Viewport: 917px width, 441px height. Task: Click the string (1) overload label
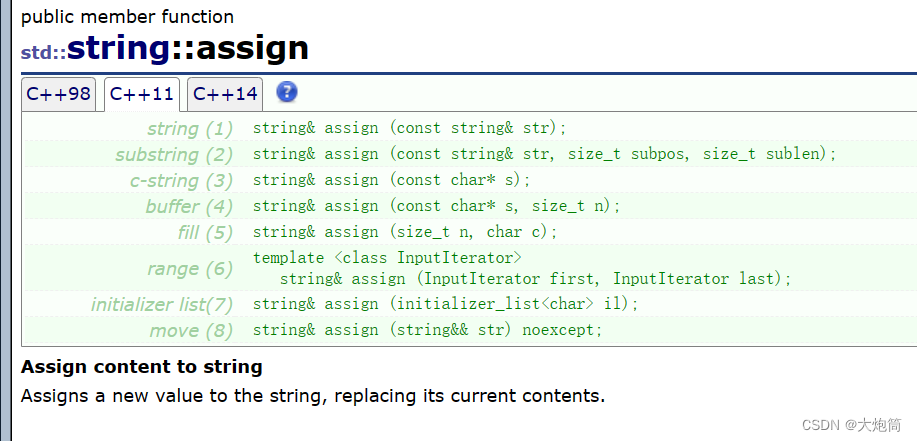pyautogui.click(x=190, y=129)
